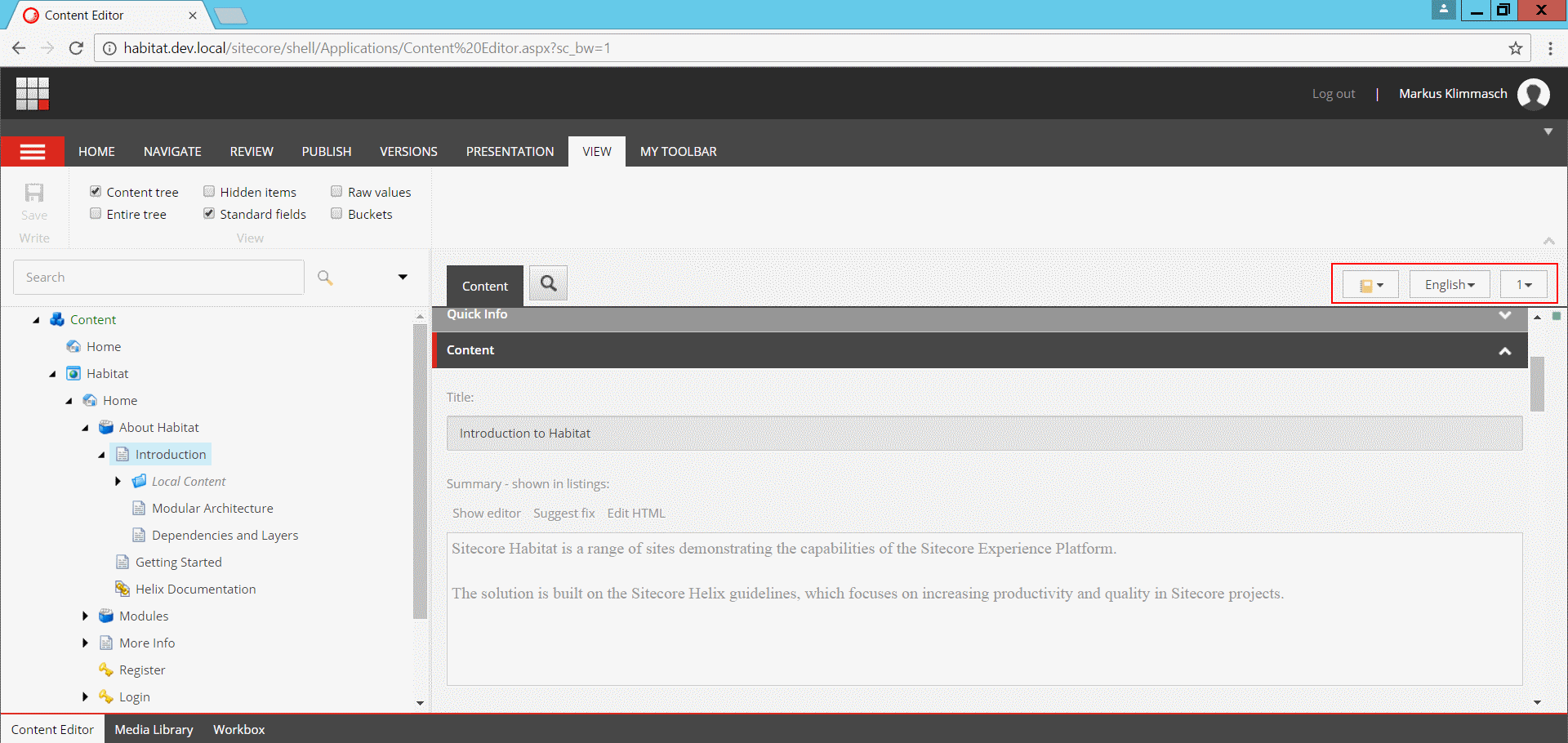Click the Modules folder icon
Viewport: 1568px width, 743px height.
(106, 616)
